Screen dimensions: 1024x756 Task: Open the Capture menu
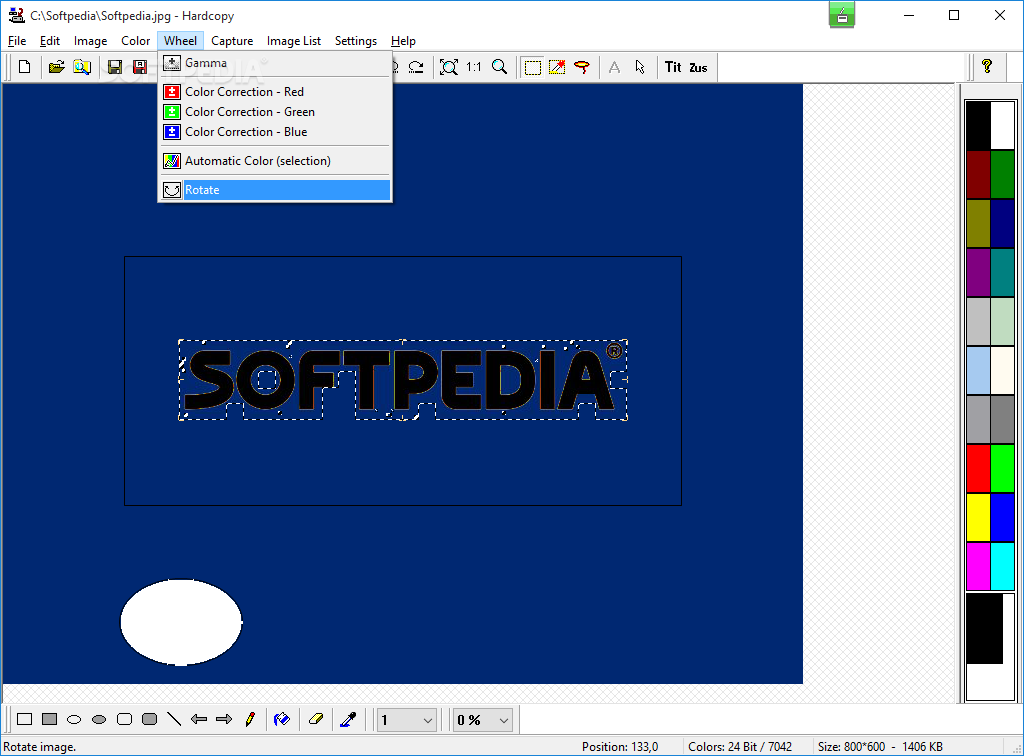pyautogui.click(x=232, y=40)
